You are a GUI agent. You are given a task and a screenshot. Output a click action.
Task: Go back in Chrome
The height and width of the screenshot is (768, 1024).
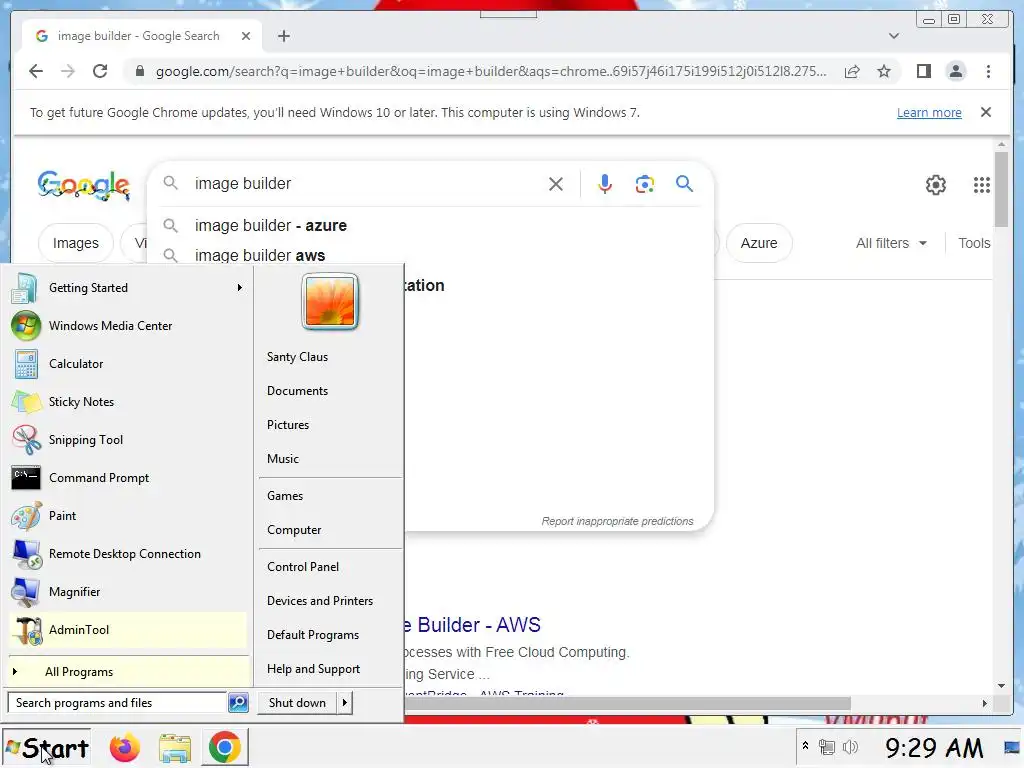pyautogui.click(x=36, y=71)
